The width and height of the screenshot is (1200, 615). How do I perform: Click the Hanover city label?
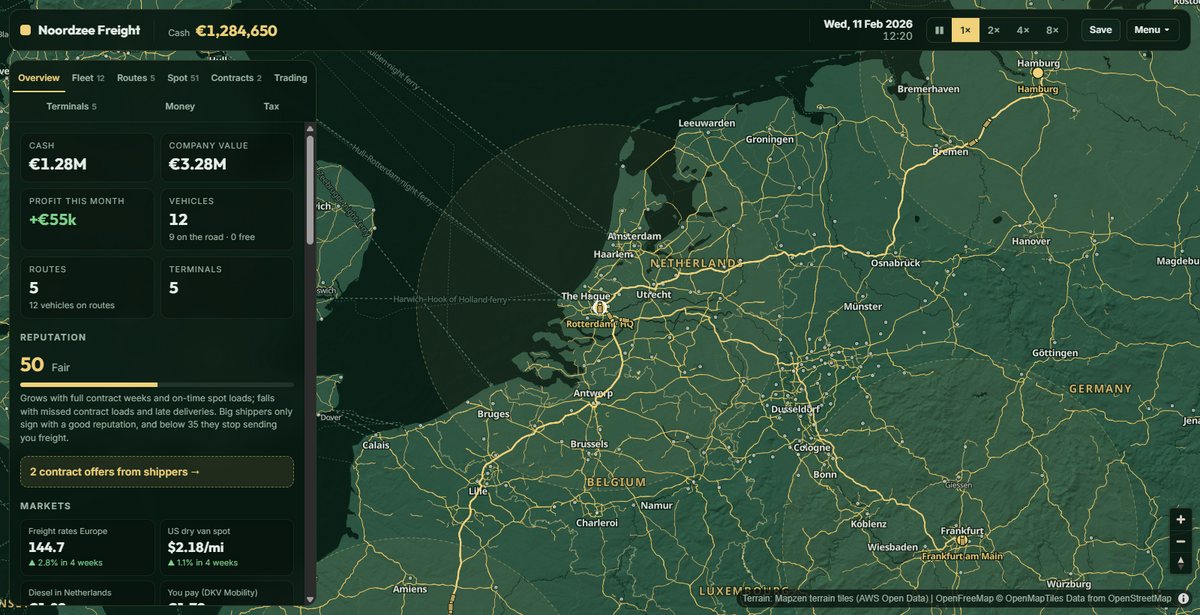coord(1031,241)
